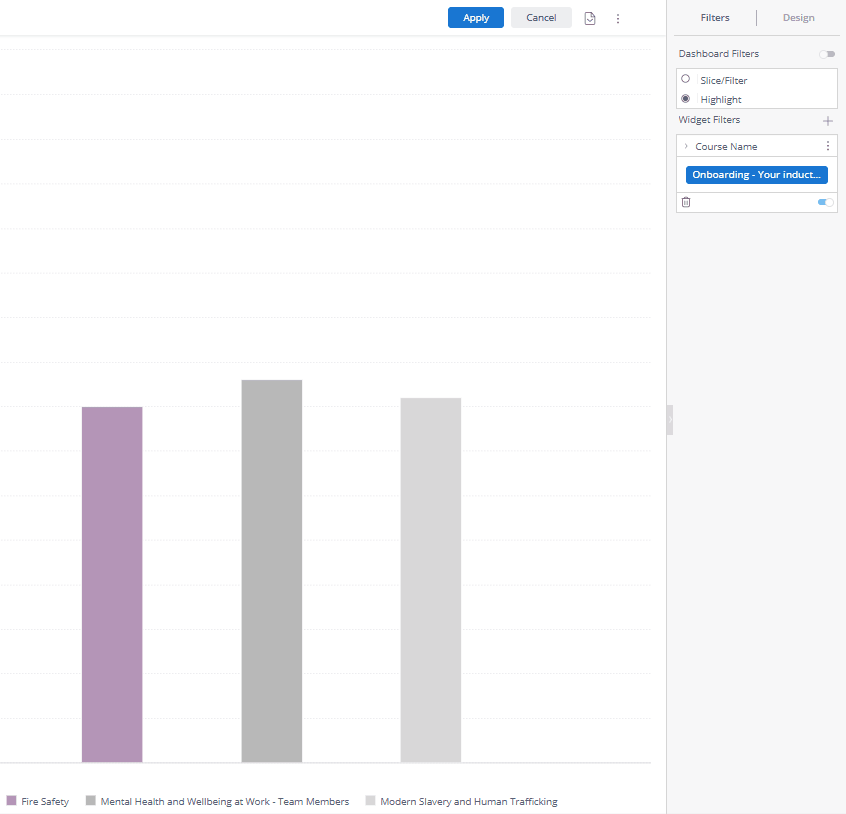Viewport: 846px width, 814px height.
Task: Click the Fire Safety legend label
Action: 45,802
